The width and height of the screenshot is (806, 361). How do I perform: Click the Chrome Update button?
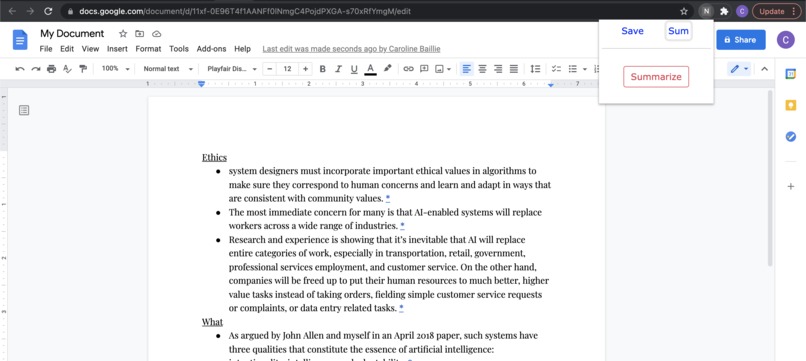[x=776, y=11]
